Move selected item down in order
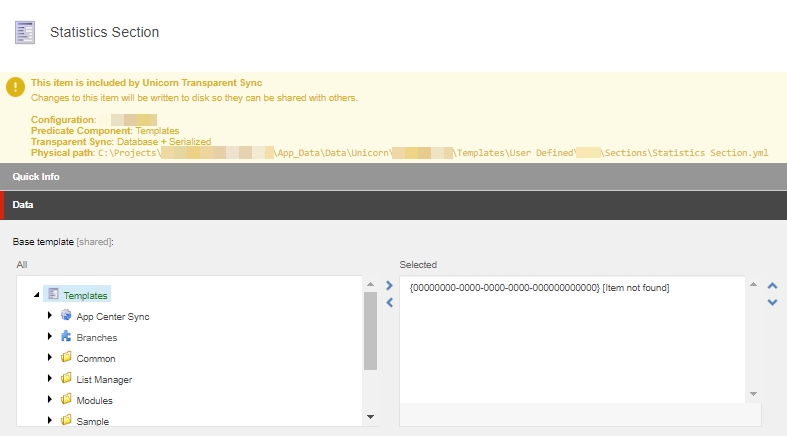 [772, 302]
